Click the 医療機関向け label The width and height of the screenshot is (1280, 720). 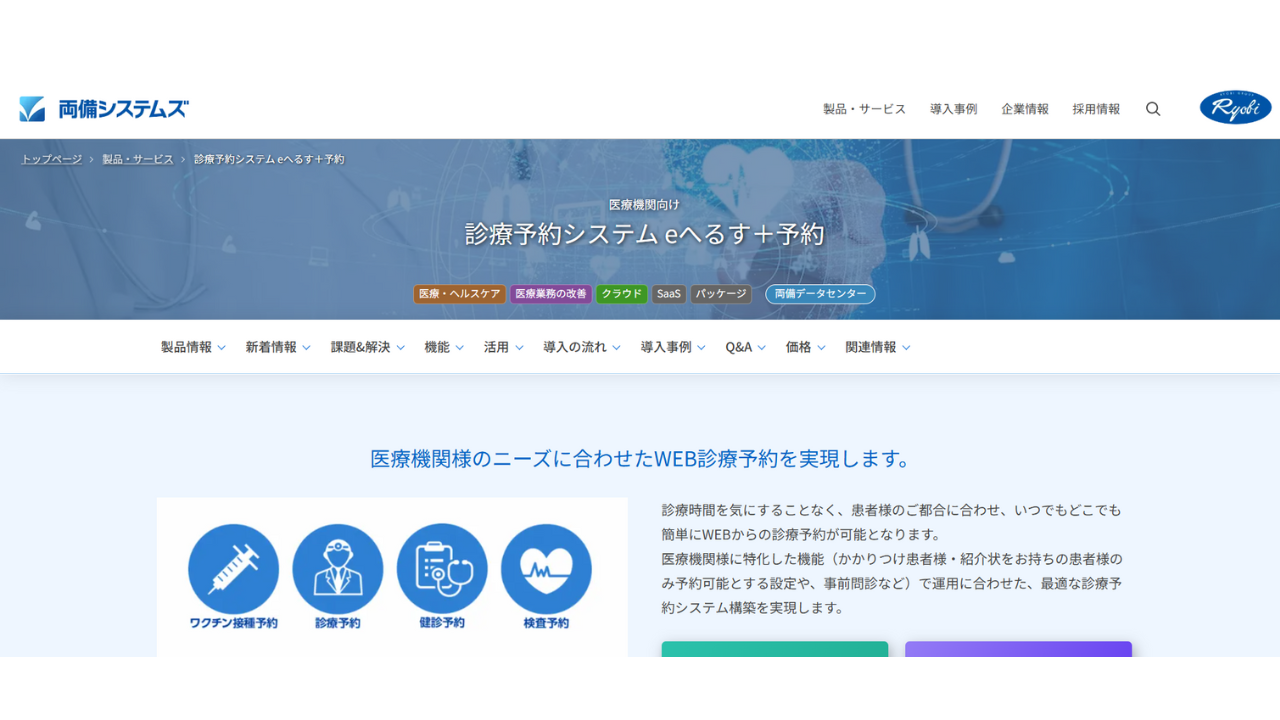(x=645, y=204)
